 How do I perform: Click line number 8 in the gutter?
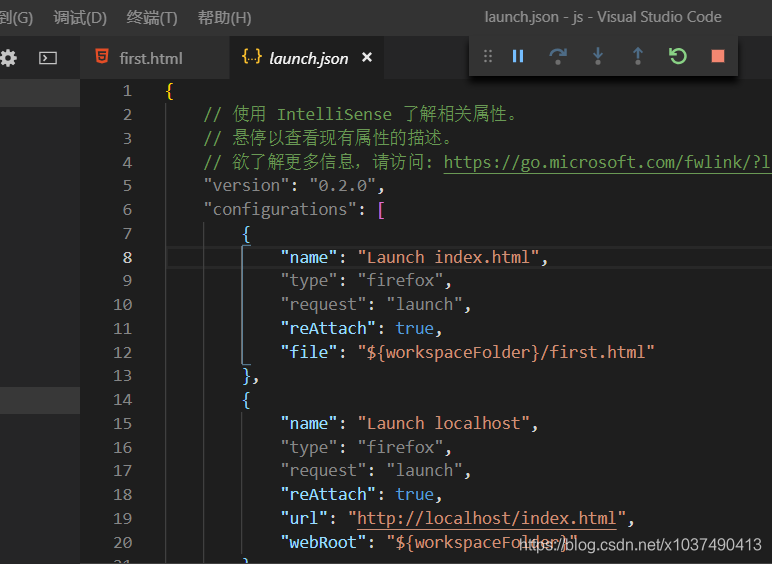[x=127, y=257]
